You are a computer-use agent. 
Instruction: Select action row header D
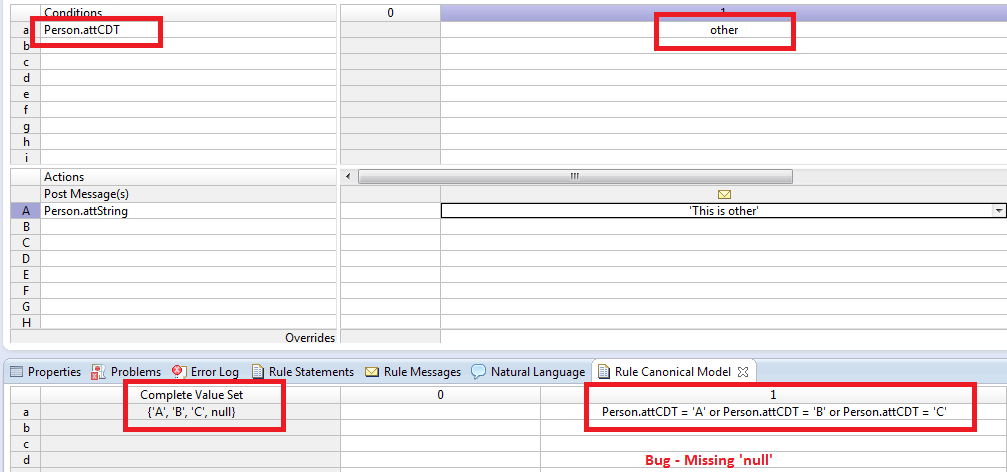(x=26, y=259)
